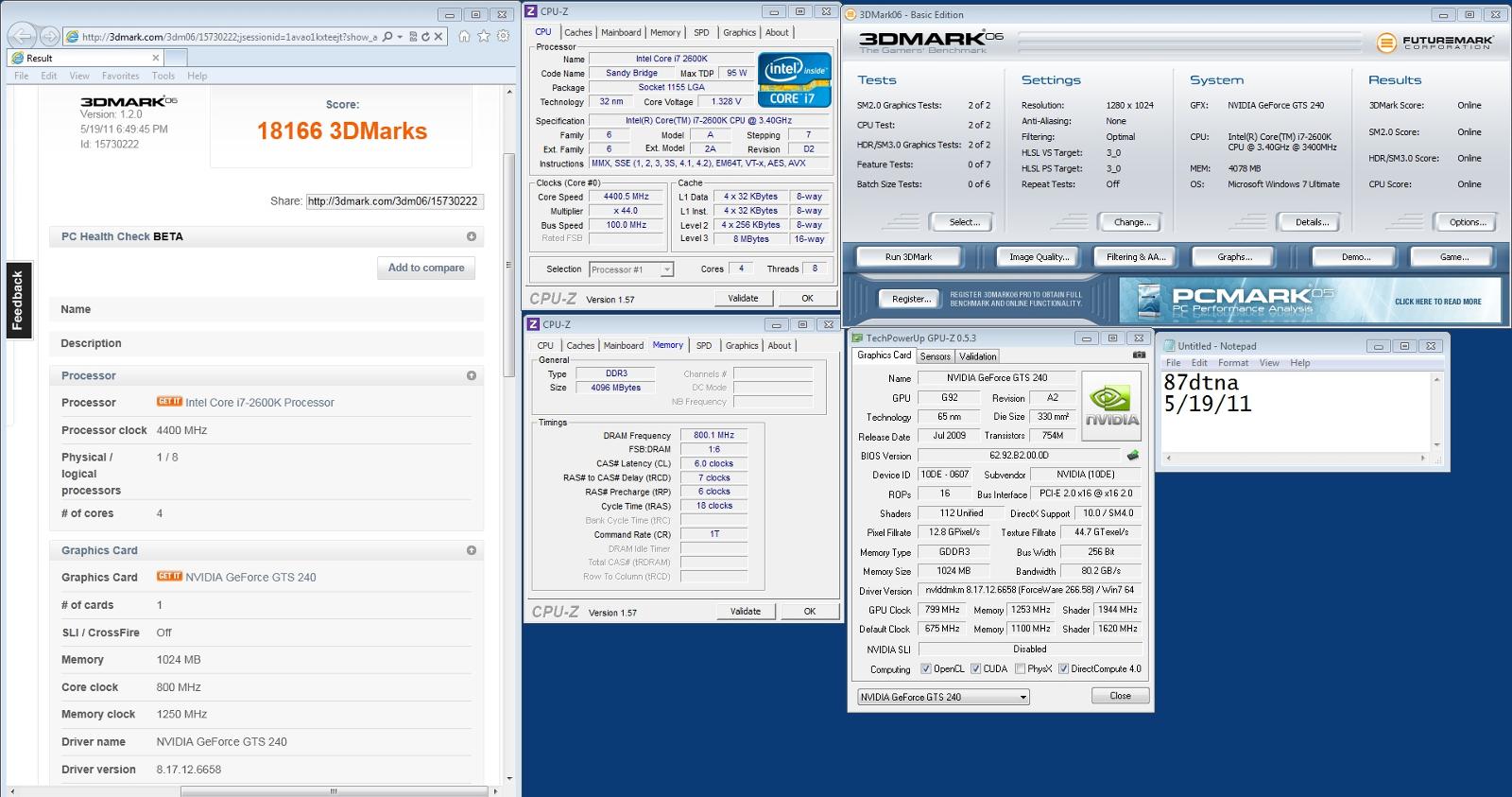
Task: Go back in Internet Explorer
Action: coord(24,36)
